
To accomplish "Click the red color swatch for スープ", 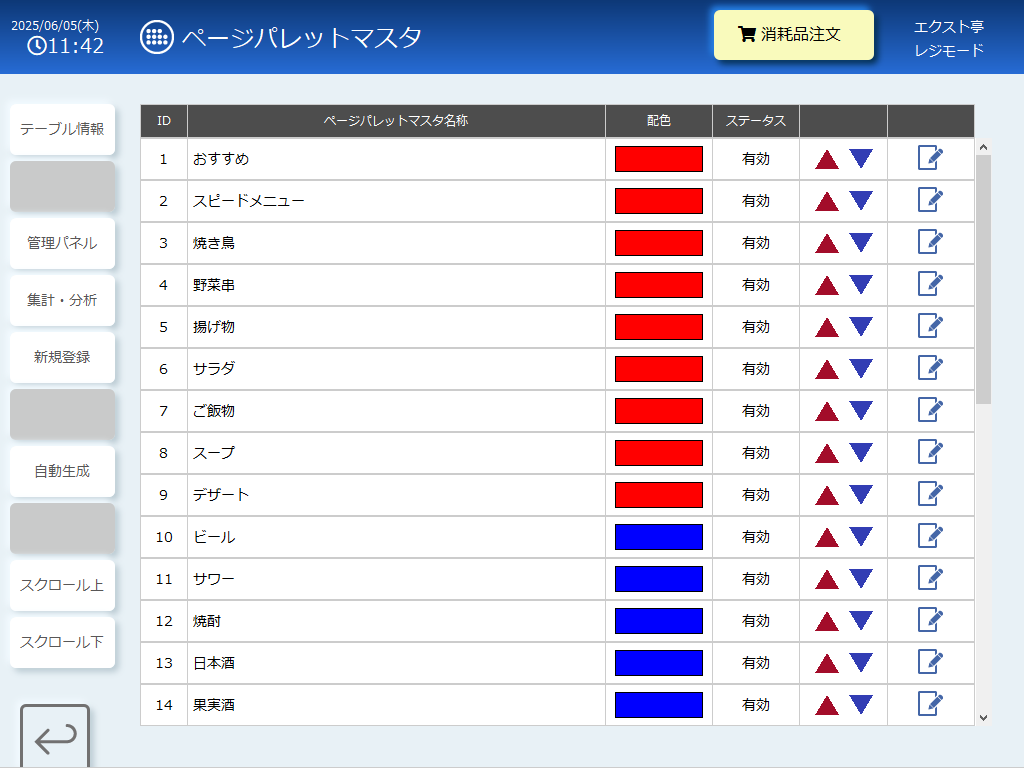I will click(658, 453).
